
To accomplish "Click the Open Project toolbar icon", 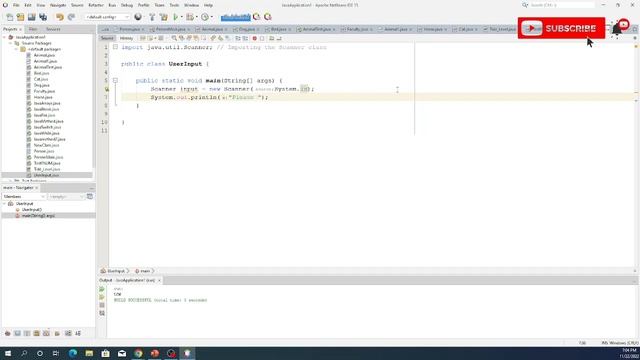I will coord(31,17).
